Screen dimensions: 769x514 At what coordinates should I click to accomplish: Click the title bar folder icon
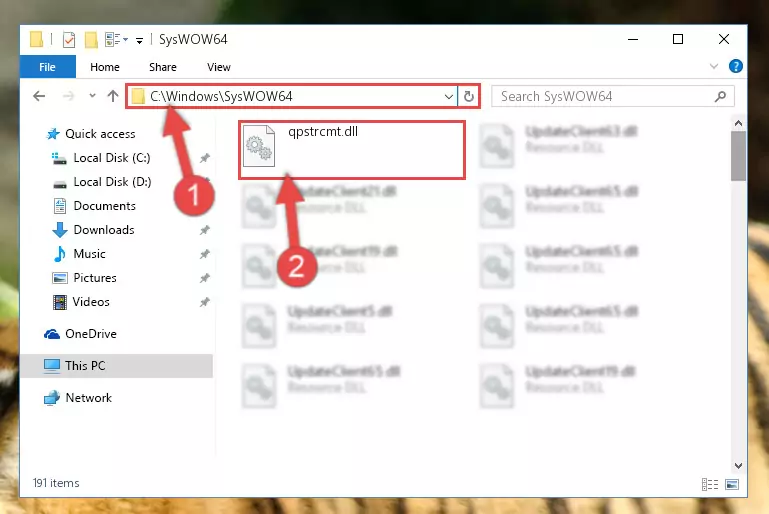click(36, 39)
